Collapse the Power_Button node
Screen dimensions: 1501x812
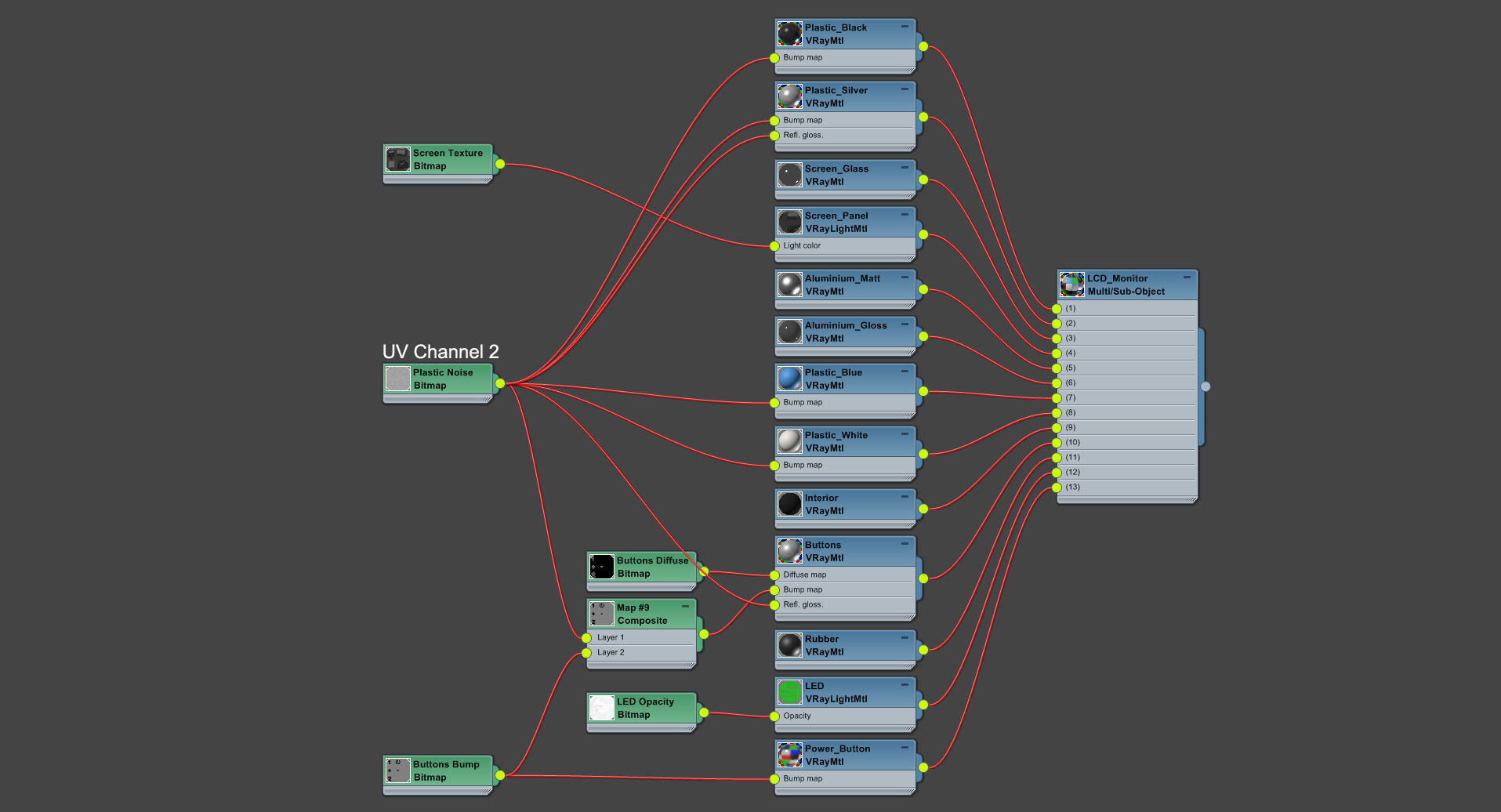(905, 748)
